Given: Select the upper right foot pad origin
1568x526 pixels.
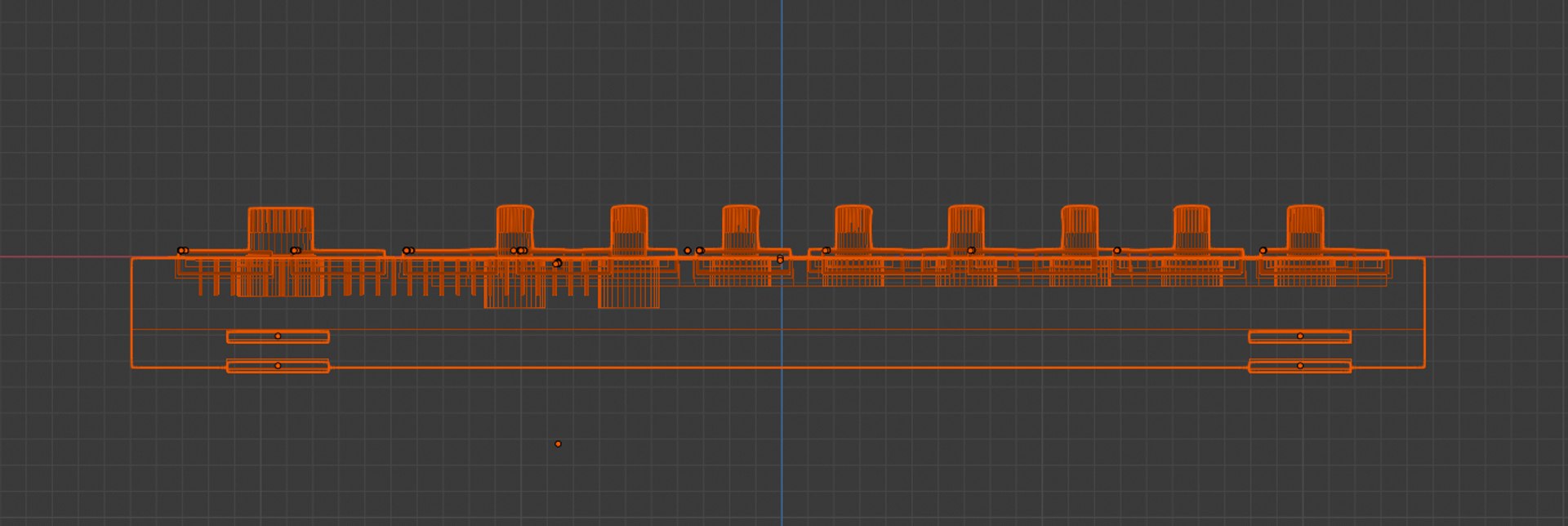Looking at the screenshot, I should (1300, 336).
